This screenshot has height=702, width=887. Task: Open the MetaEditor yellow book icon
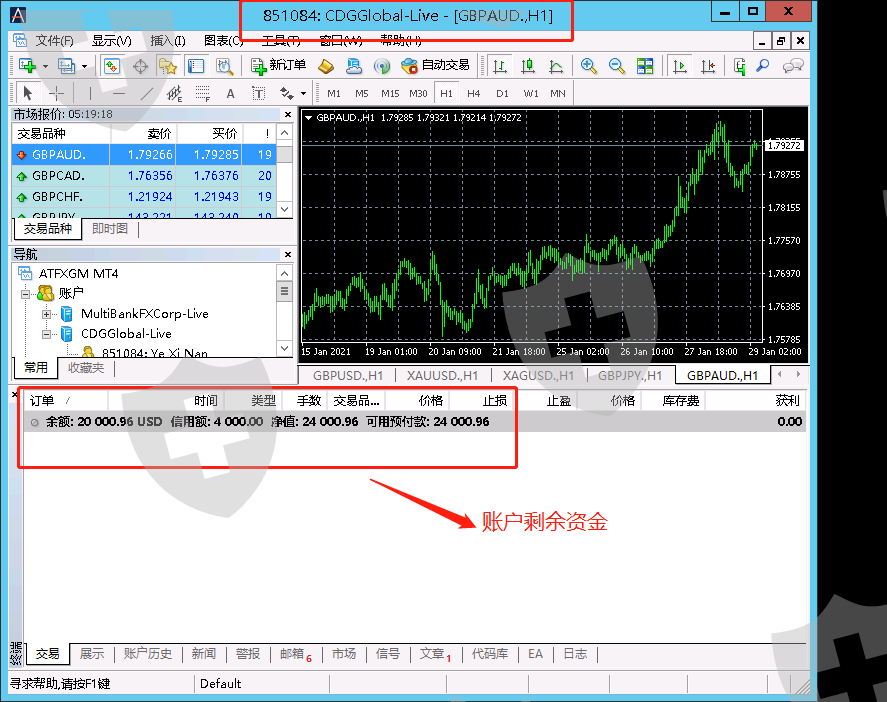coord(326,66)
